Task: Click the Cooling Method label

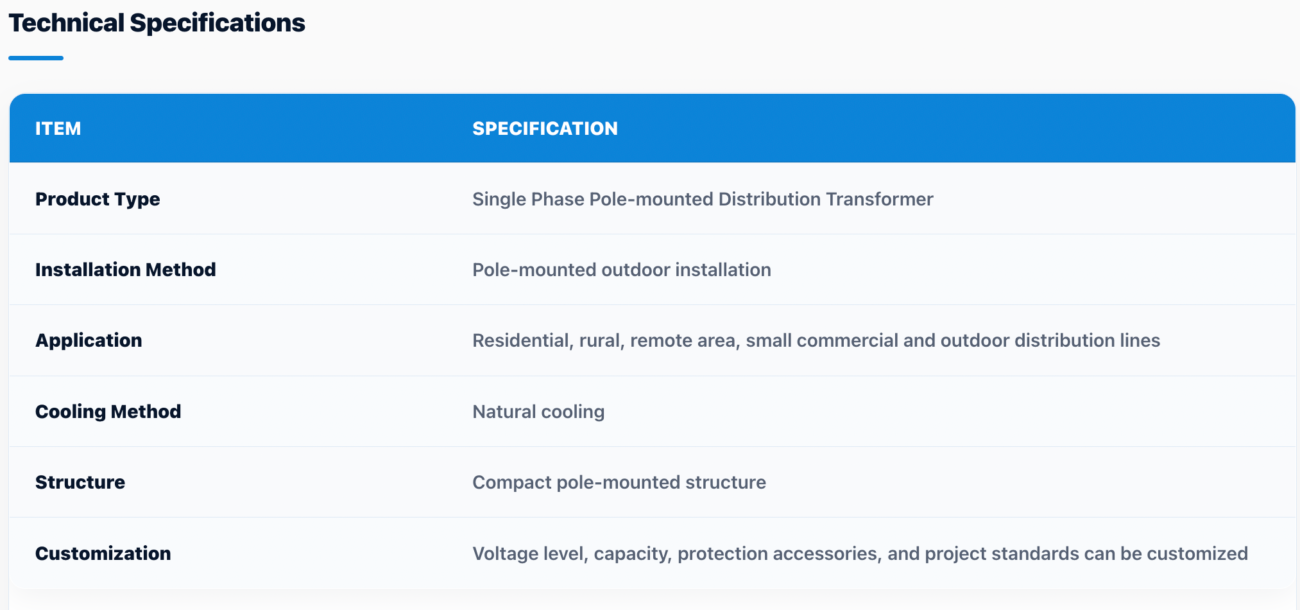Action: point(108,412)
